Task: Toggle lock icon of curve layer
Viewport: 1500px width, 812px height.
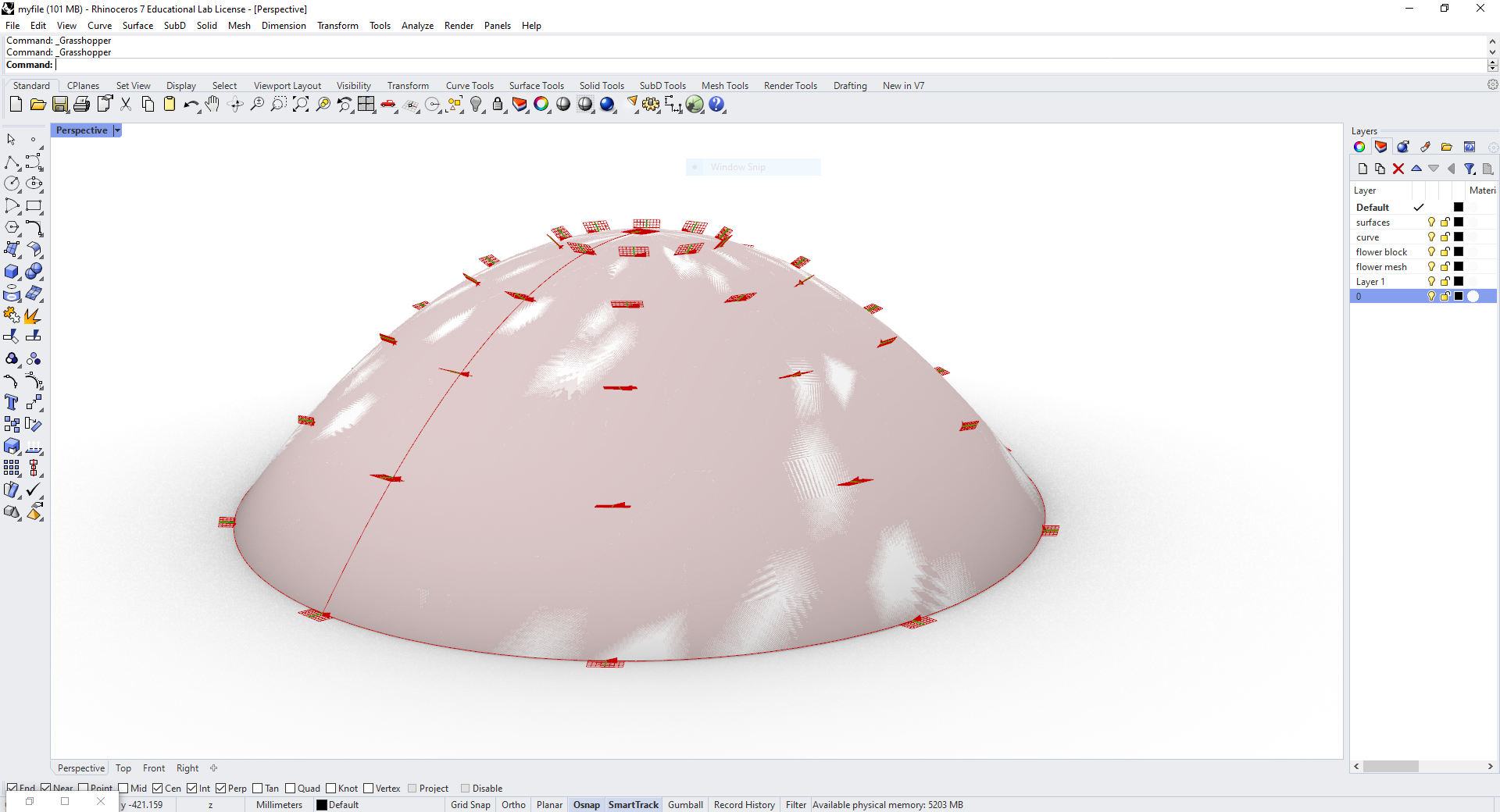Action: [1445, 237]
